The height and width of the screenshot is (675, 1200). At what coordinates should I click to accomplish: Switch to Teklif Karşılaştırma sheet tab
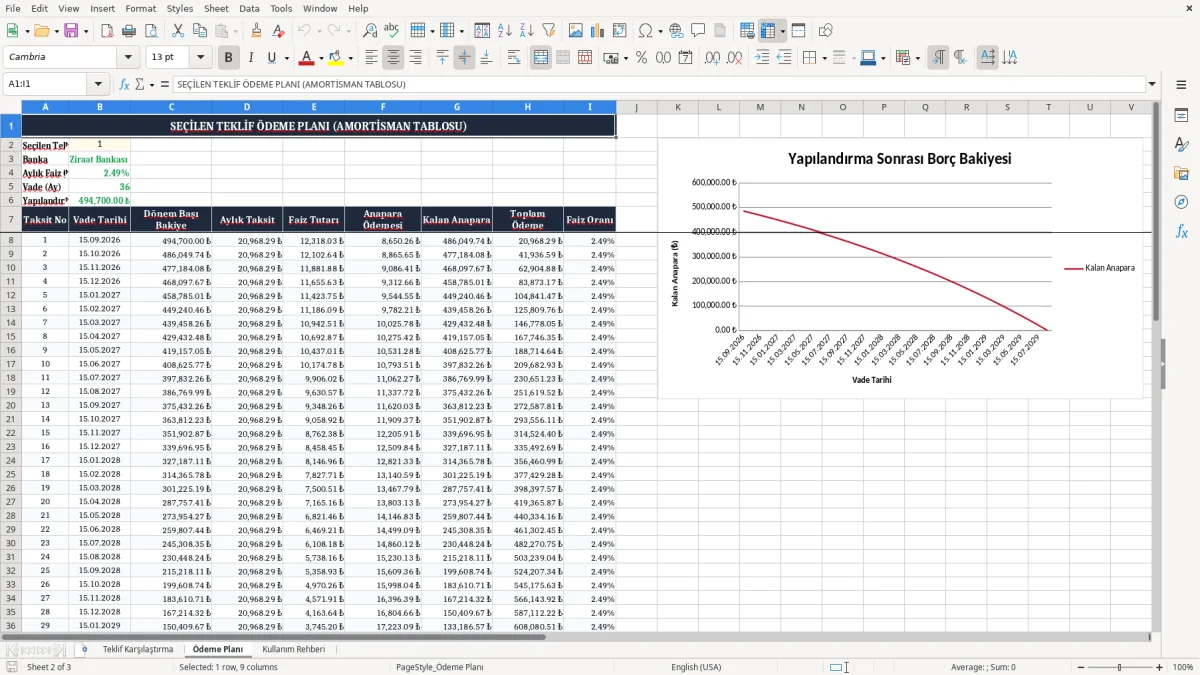[138, 649]
